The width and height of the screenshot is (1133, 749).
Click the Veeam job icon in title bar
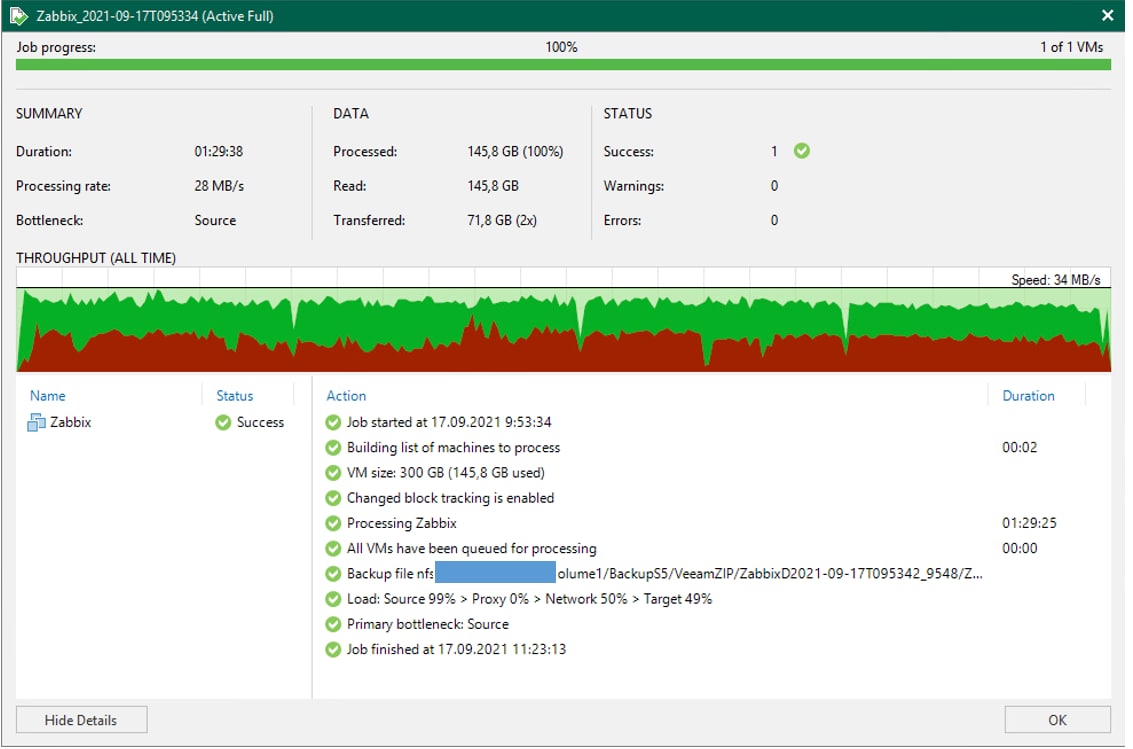click(18, 15)
